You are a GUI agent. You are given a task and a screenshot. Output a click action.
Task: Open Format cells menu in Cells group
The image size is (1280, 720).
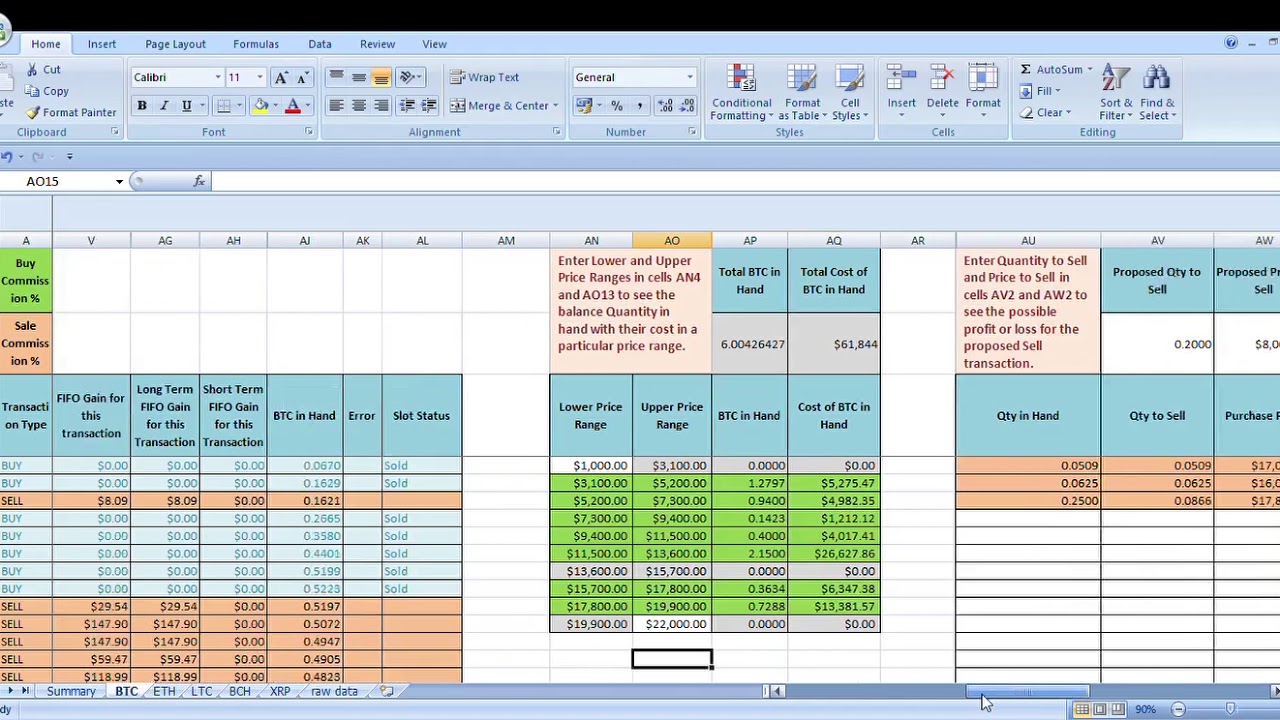pyautogui.click(x=983, y=92)
